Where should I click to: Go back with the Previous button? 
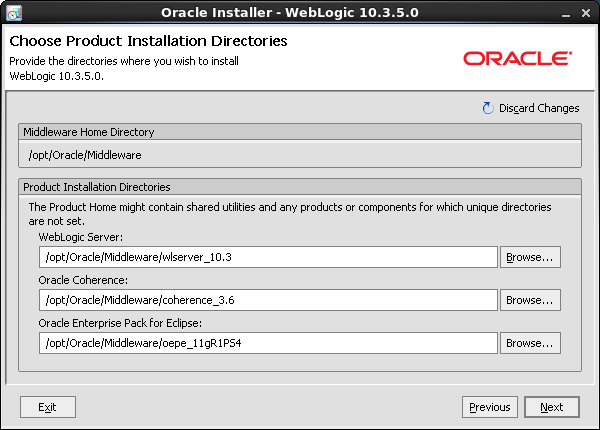[x=490, y=407]
